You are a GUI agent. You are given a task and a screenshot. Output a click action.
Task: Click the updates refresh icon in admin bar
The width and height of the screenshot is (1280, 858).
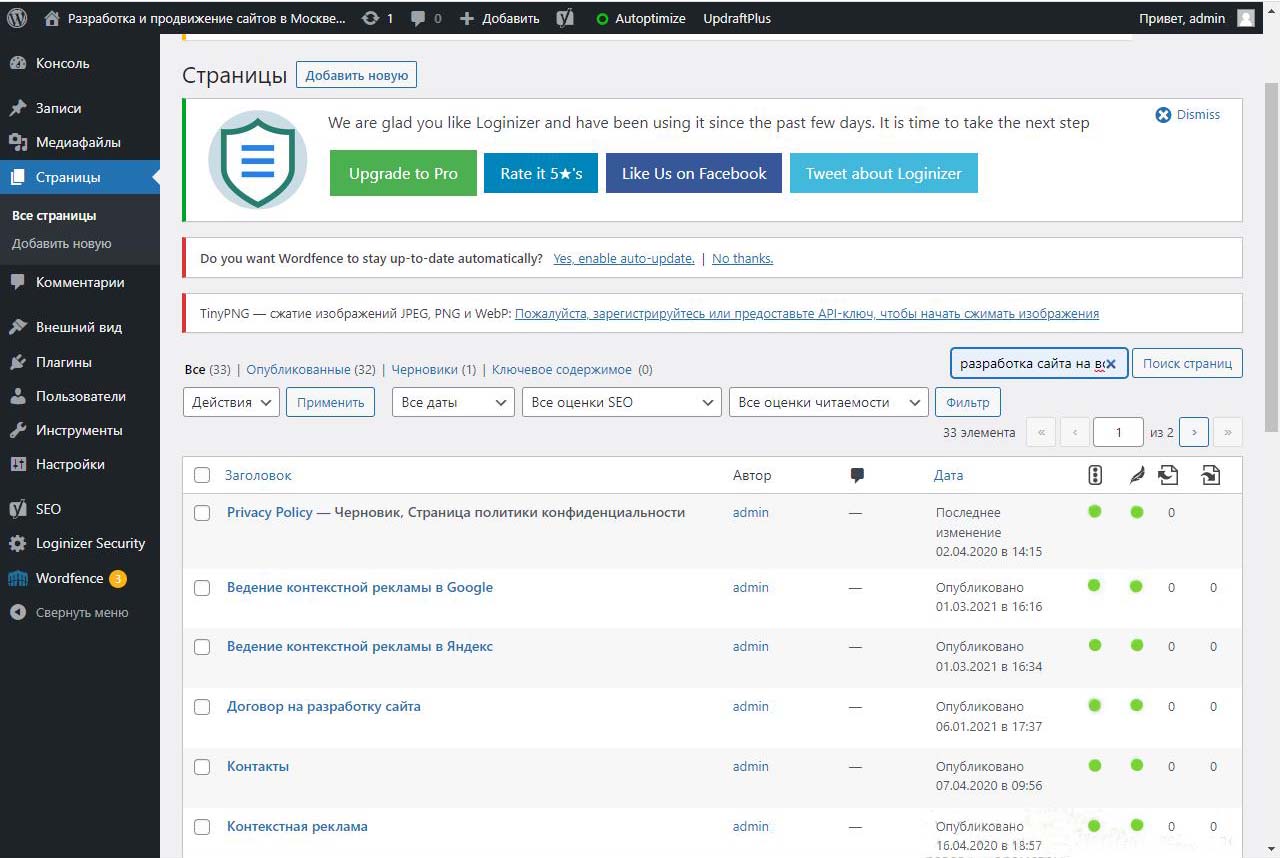371,18
